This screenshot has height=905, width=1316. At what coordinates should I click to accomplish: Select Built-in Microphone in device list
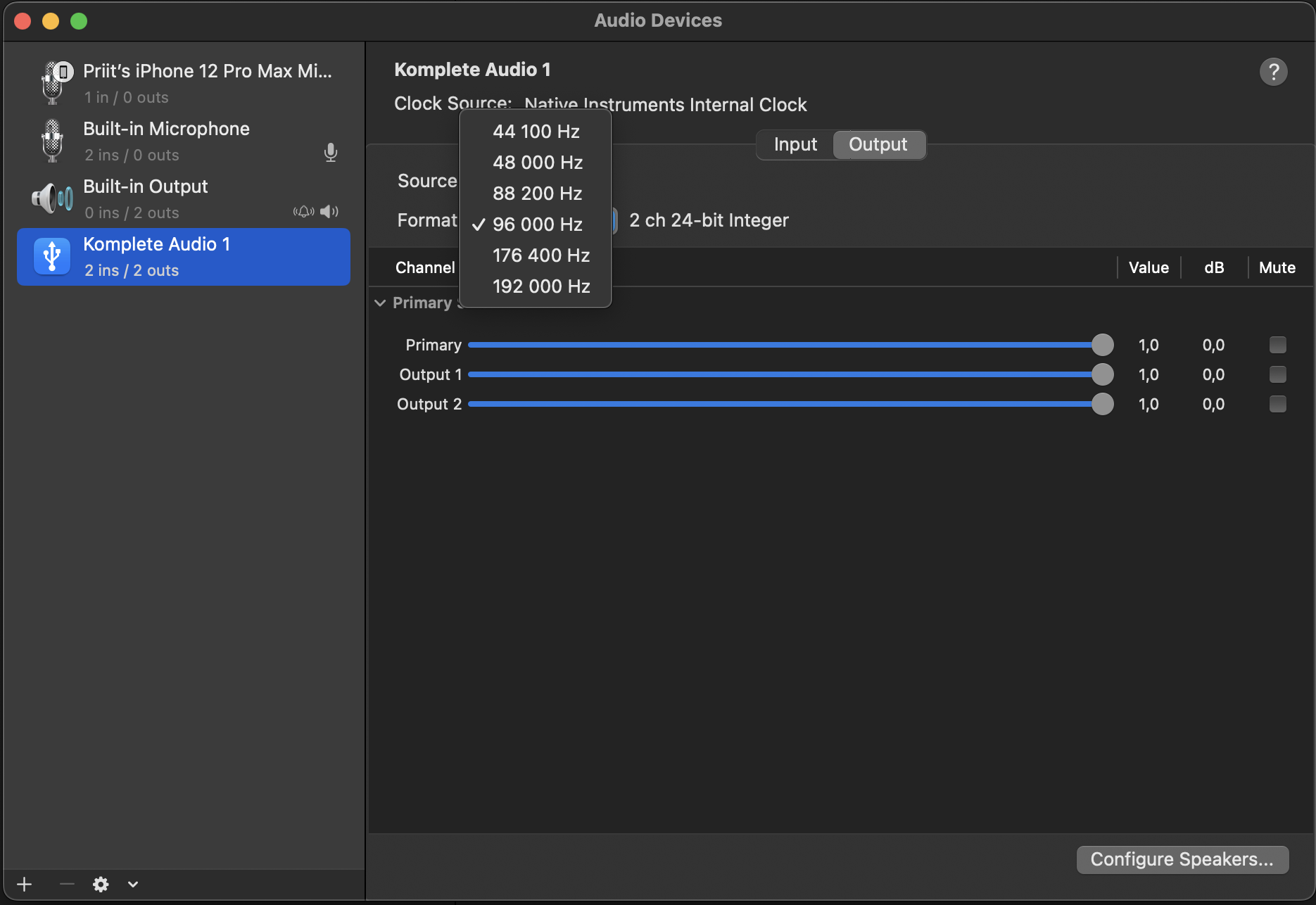click(184, 141)
